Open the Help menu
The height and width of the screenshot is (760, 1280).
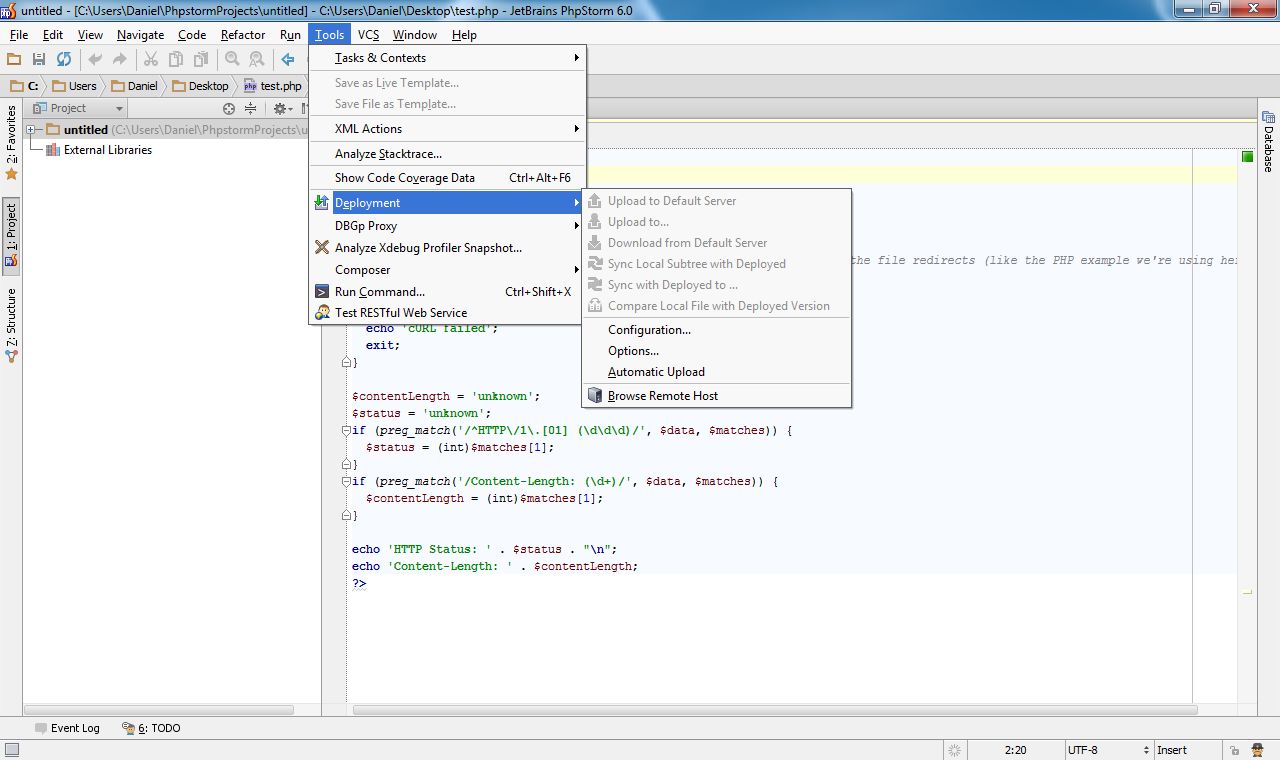coord(464,34)
